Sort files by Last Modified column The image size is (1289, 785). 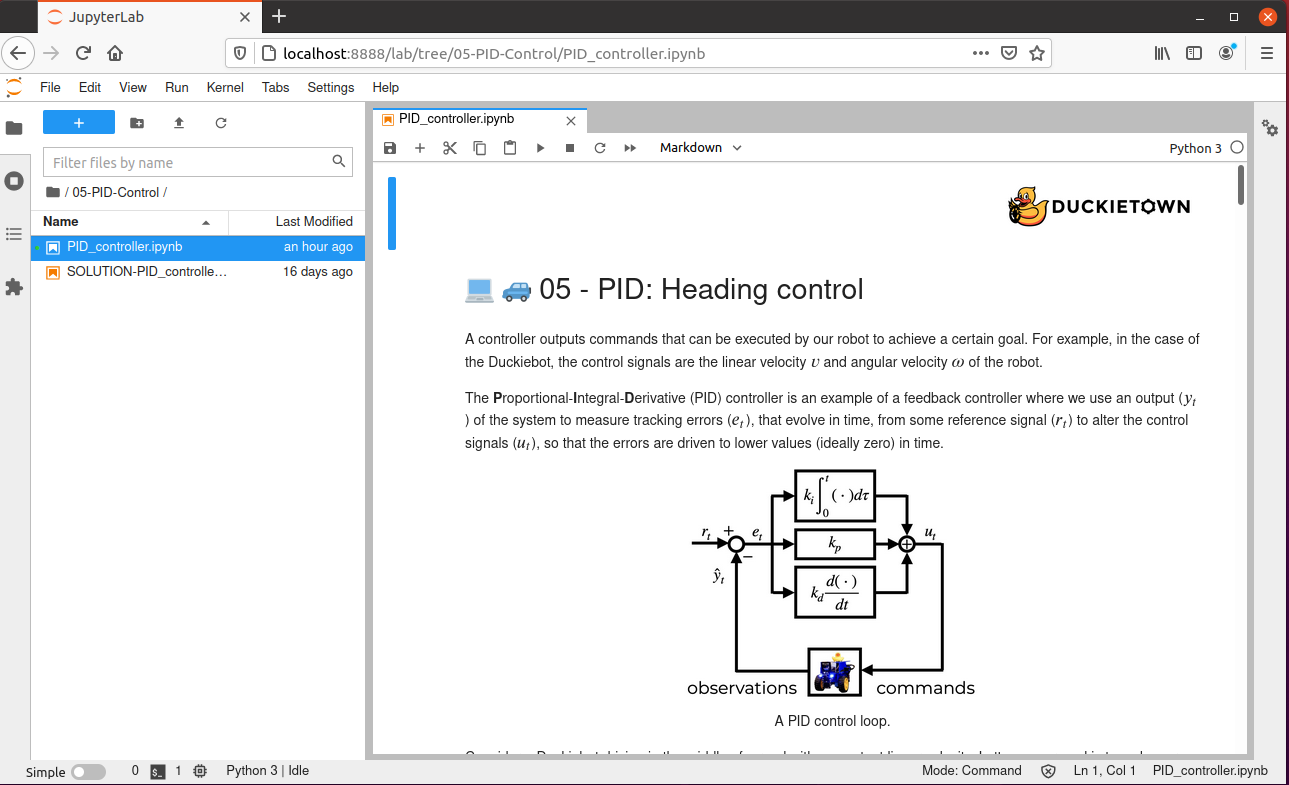pyautogui.click(x=296, y=222)
